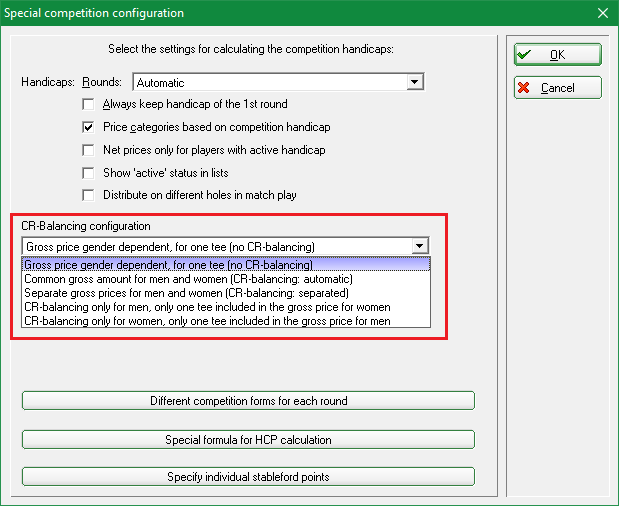Collapse the CR-Balancing configuration dropdown arrow
Screen dimensions: 619x506
(x=420, y=246)
